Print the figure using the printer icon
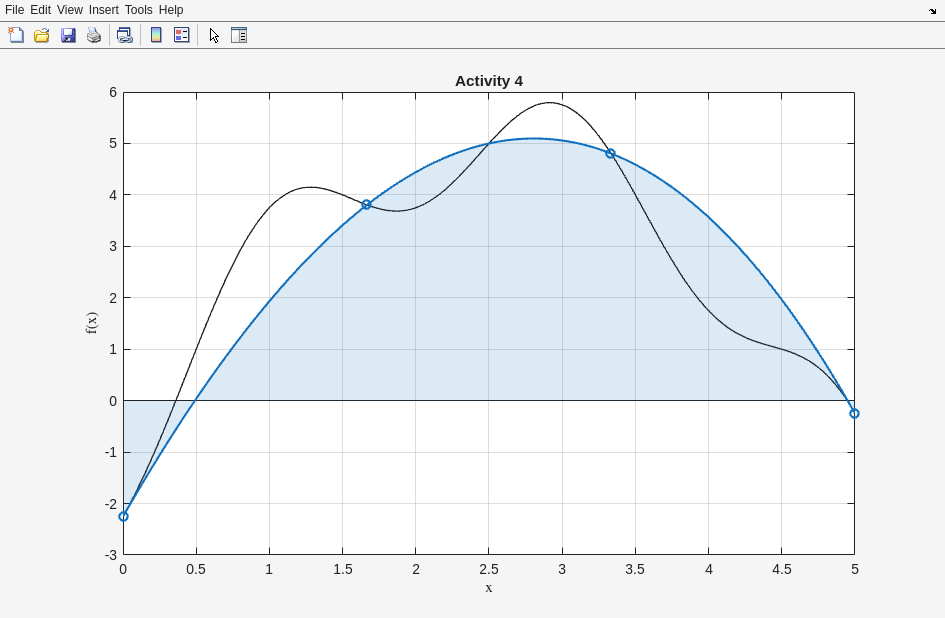This screenshot has height=618, width=945. click(x=94, y=35)
